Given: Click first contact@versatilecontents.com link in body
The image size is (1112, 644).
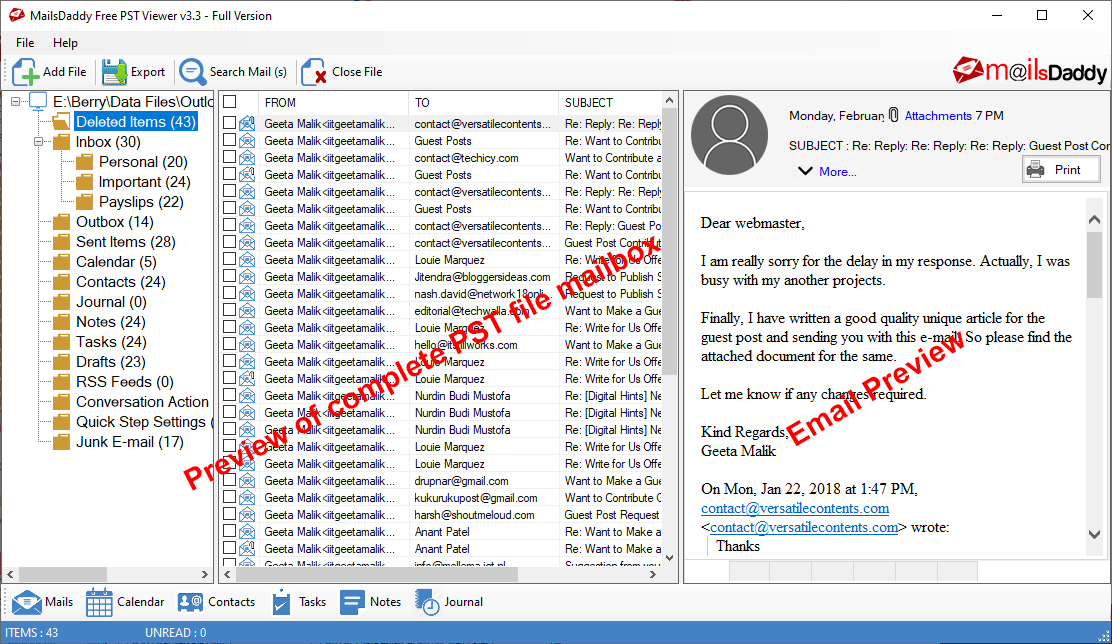Looking at the screenshot, I should click(794, 508).
